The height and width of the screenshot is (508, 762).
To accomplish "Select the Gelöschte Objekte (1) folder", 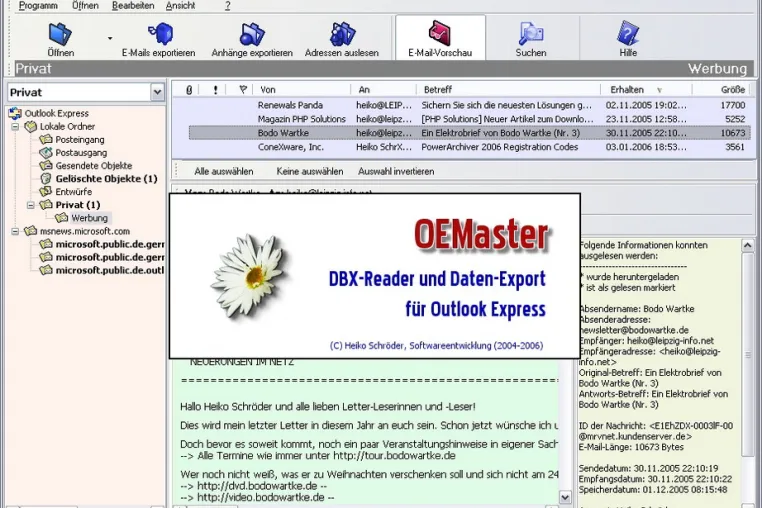I will 106,179.
